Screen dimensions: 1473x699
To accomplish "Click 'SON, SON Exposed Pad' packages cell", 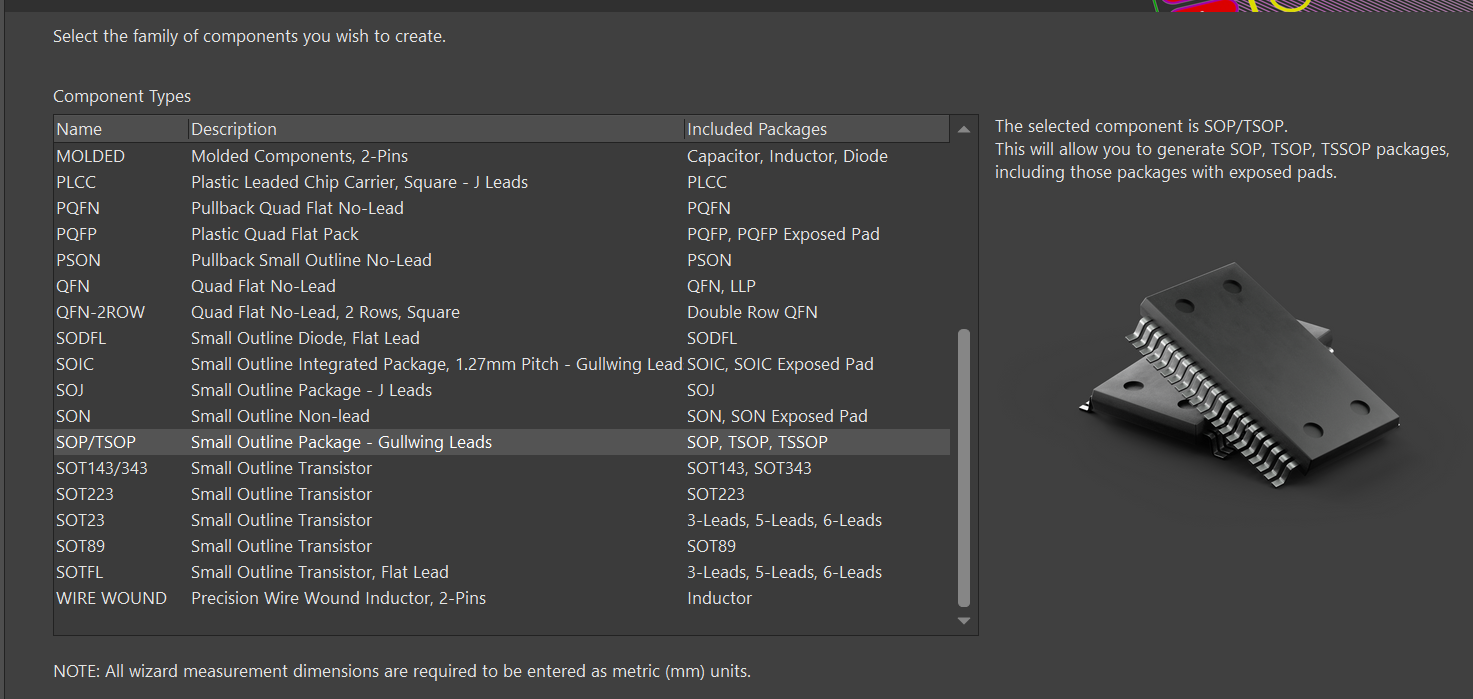I will 777,416.
